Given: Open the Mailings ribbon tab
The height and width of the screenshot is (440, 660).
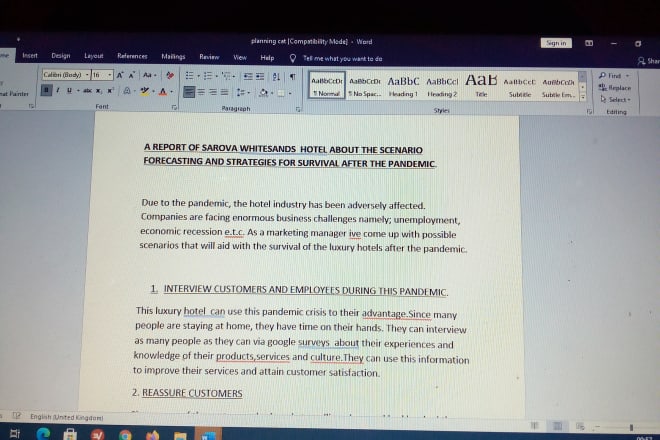Looking at the screenshot, I should click(x=173, y=56).
